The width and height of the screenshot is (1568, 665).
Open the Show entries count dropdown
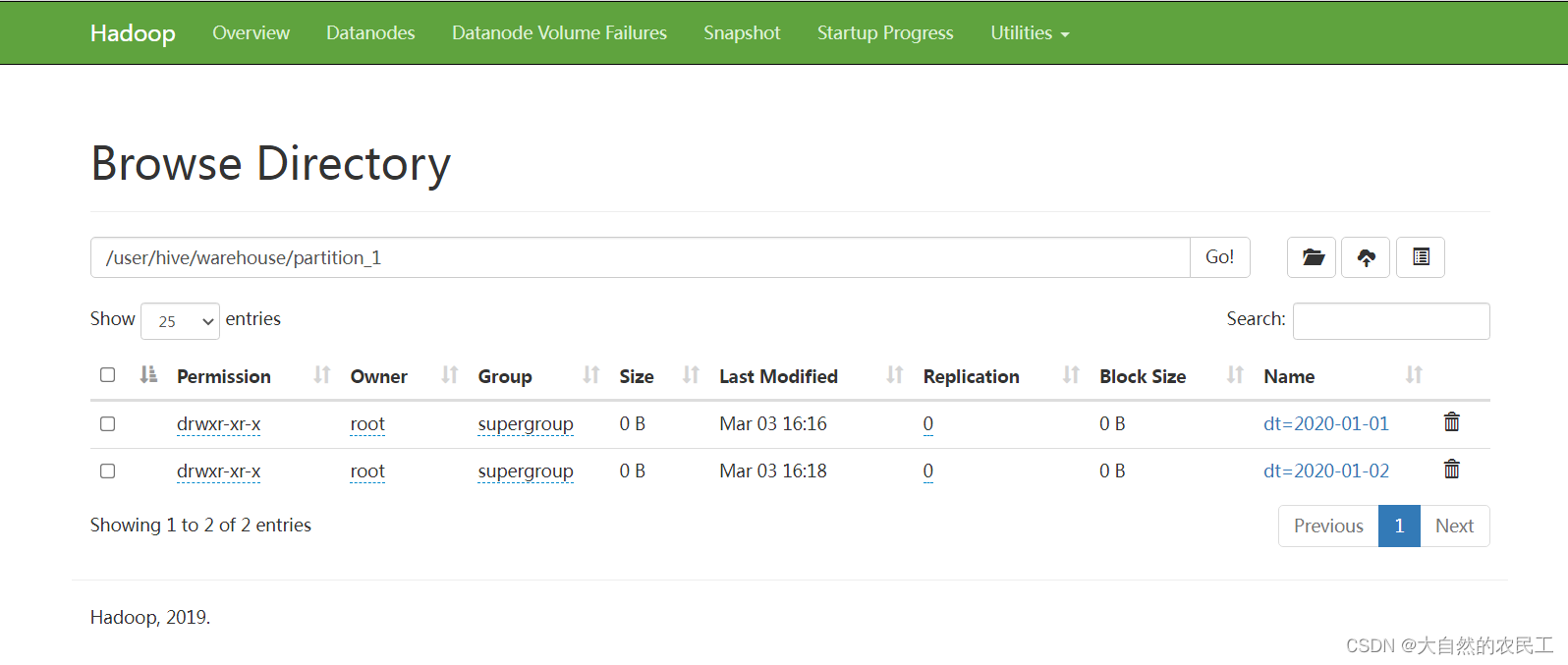180,321
